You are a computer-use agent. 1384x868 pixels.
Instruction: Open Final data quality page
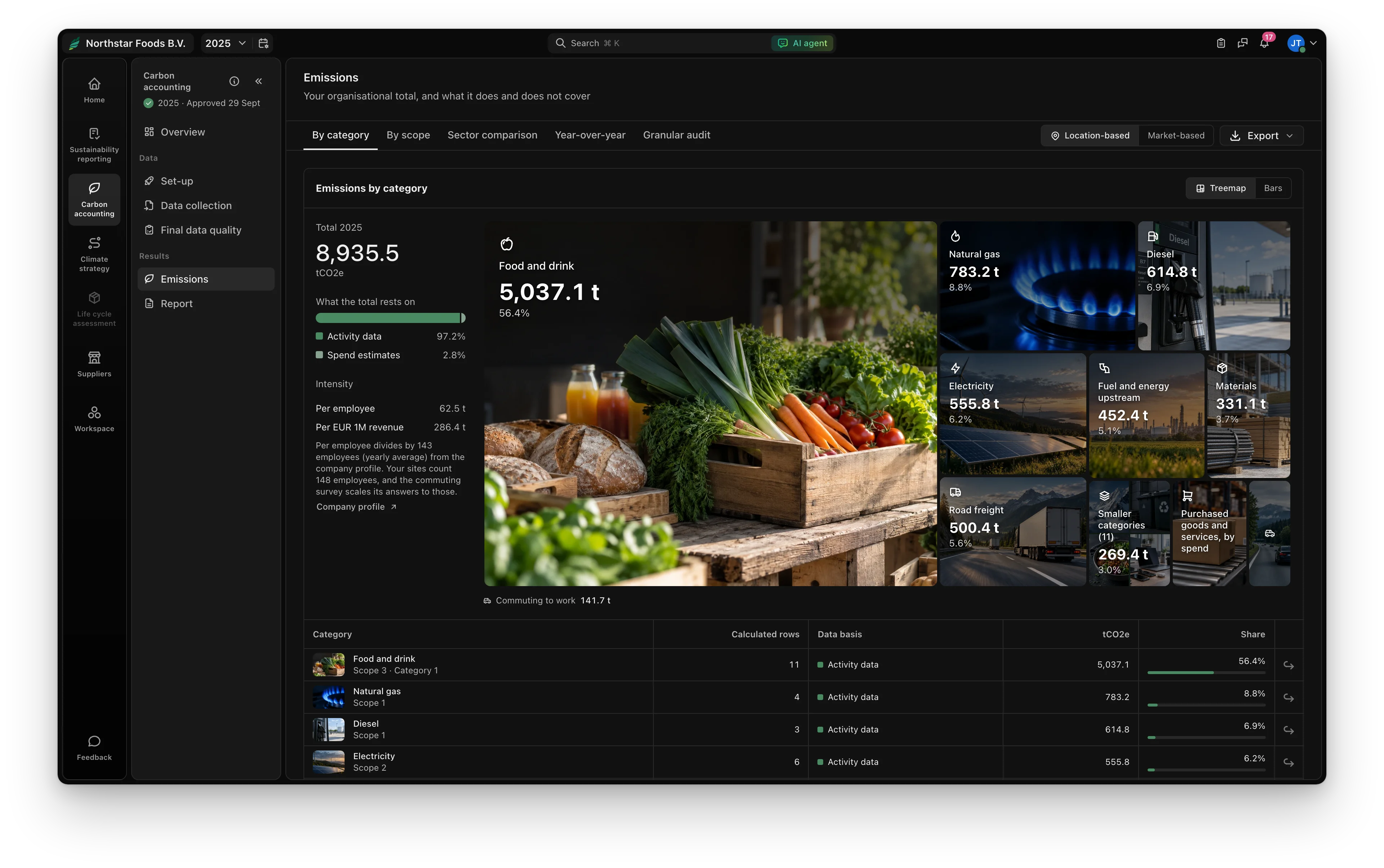tap(205, 230)
